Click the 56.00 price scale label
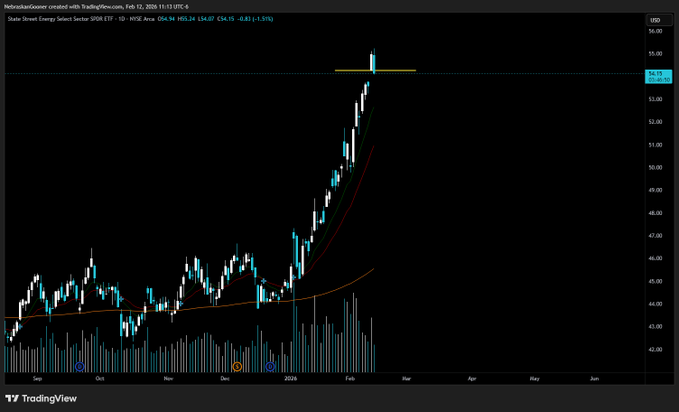This screenshot has height=412, width=679. pyautogui.click(x=655, y=32)
